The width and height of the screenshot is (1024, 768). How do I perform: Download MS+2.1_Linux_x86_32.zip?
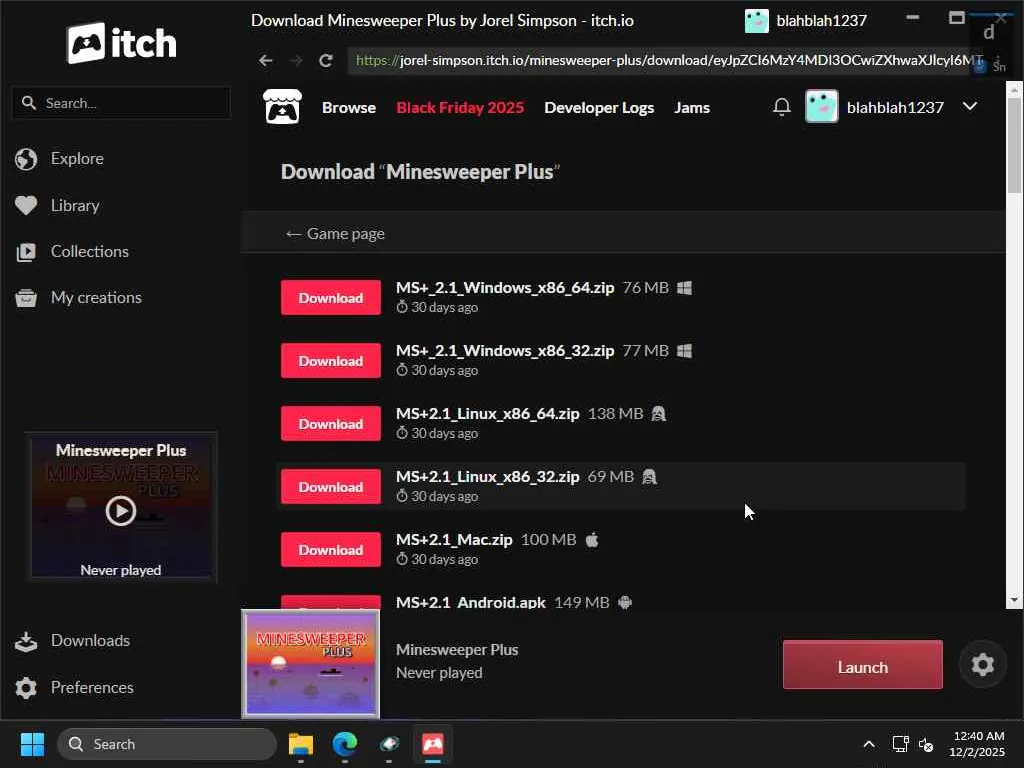tap(330, 487)
